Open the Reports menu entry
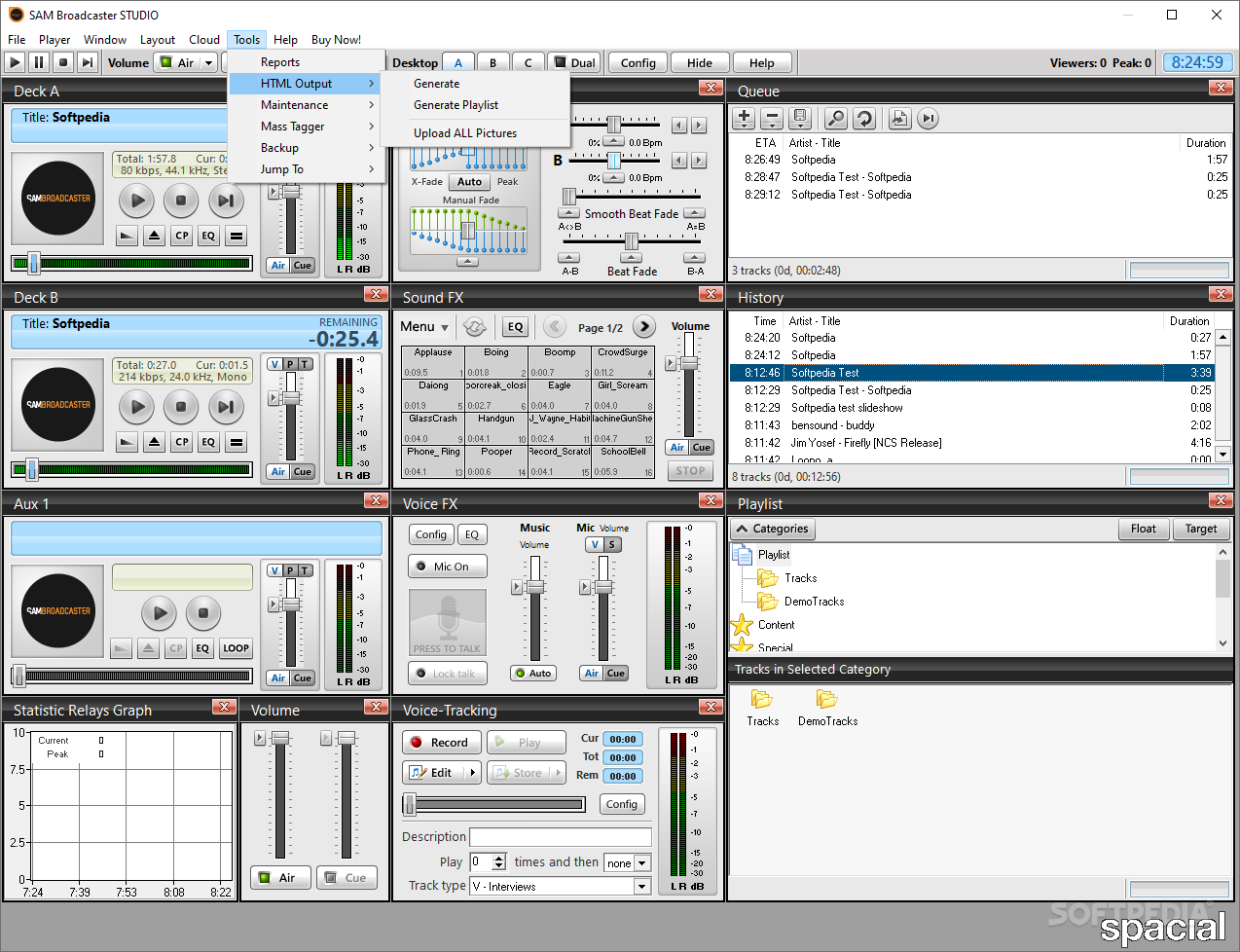Screen dimensions: 1240x952 306,62
